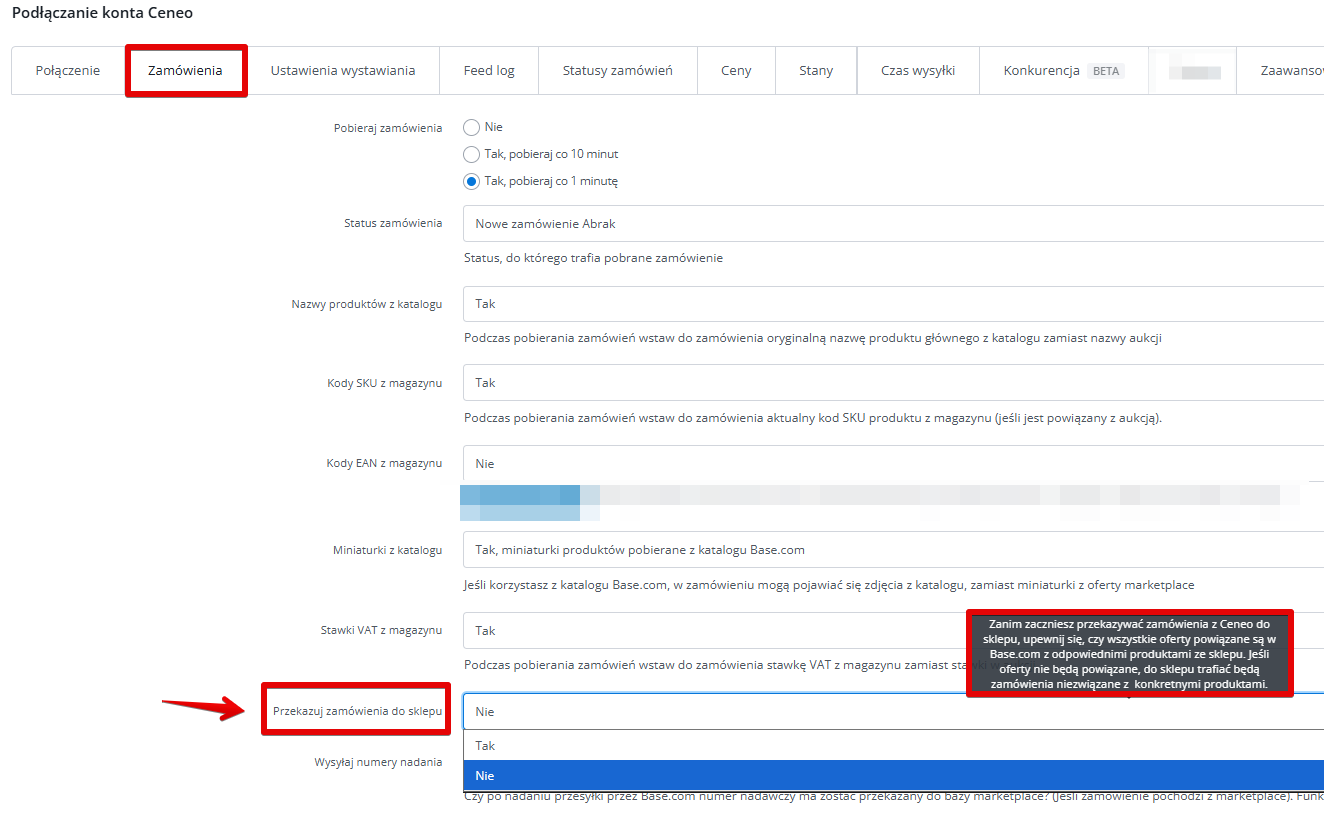Open the Ceny tab
1324x825 pixels.
point(736,71)
